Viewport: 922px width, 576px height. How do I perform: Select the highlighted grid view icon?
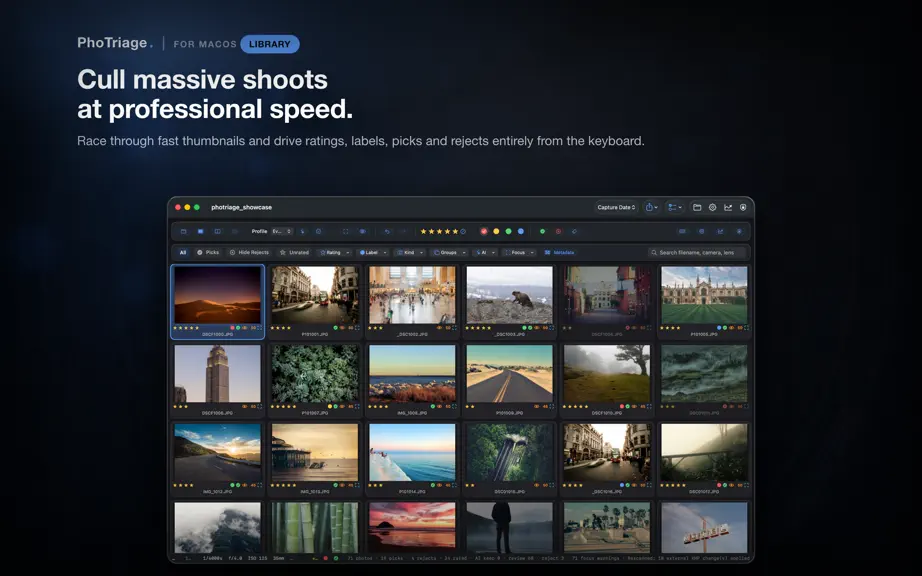(201, 232)
